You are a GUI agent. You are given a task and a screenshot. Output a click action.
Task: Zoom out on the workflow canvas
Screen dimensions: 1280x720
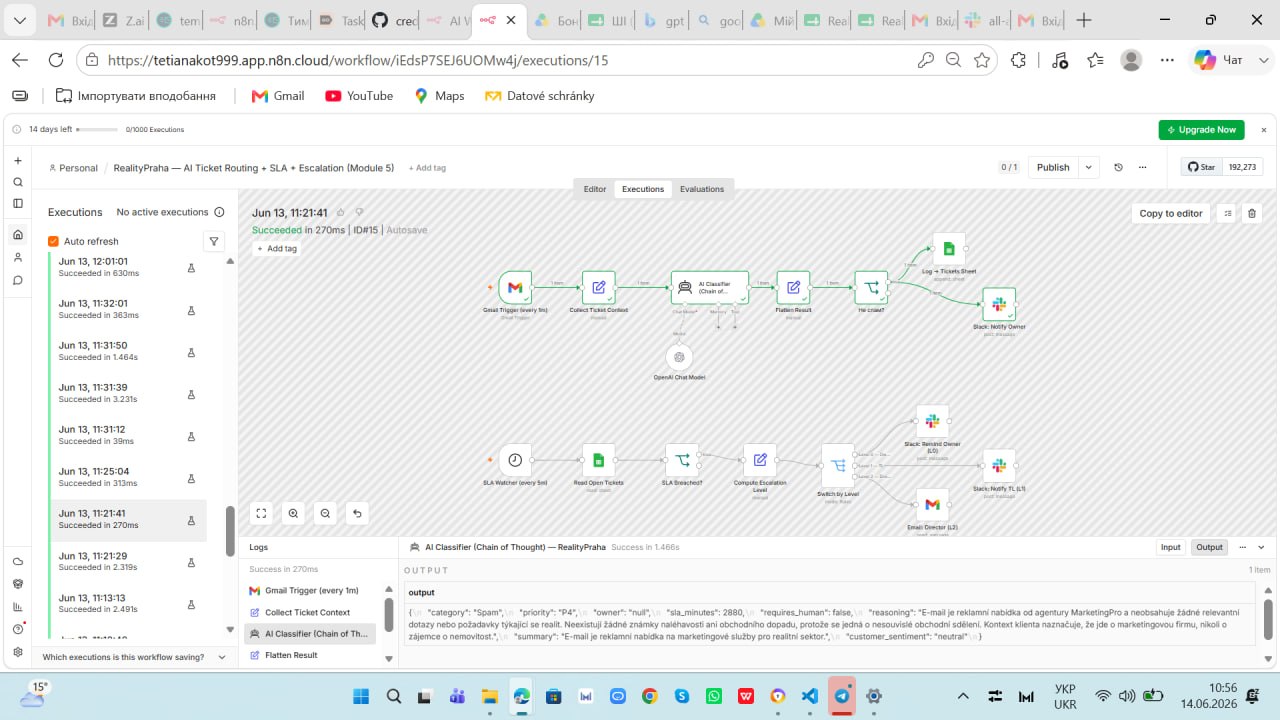tap(326, 513)
